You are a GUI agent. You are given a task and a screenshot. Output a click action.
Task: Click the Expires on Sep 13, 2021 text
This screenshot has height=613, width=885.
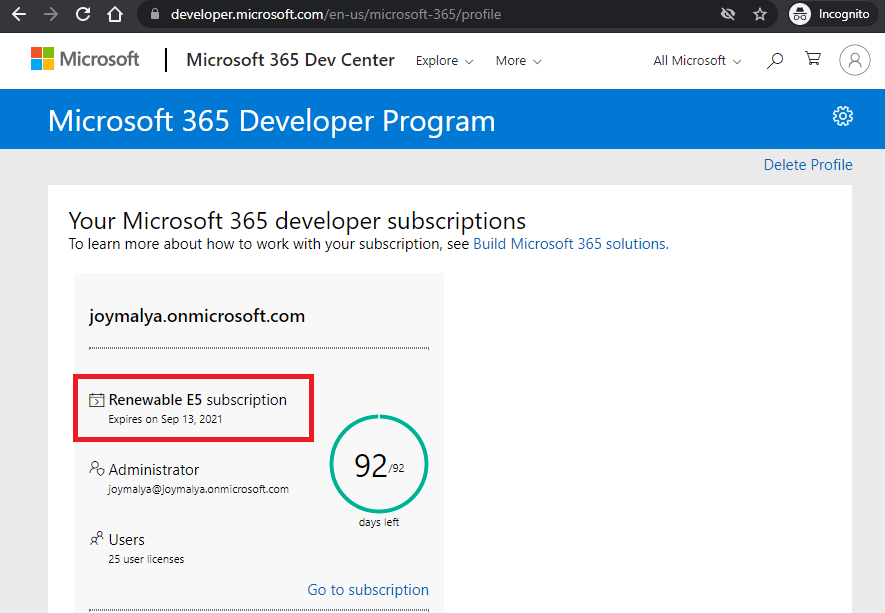coord(165,419)
